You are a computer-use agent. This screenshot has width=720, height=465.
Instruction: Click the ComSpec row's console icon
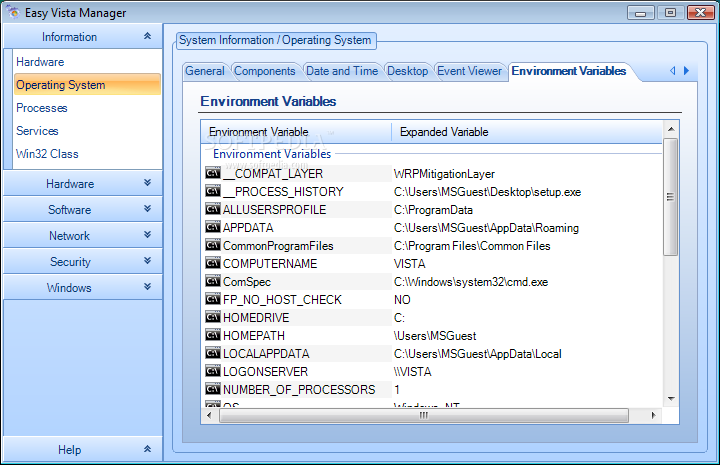tap(213, 280)
